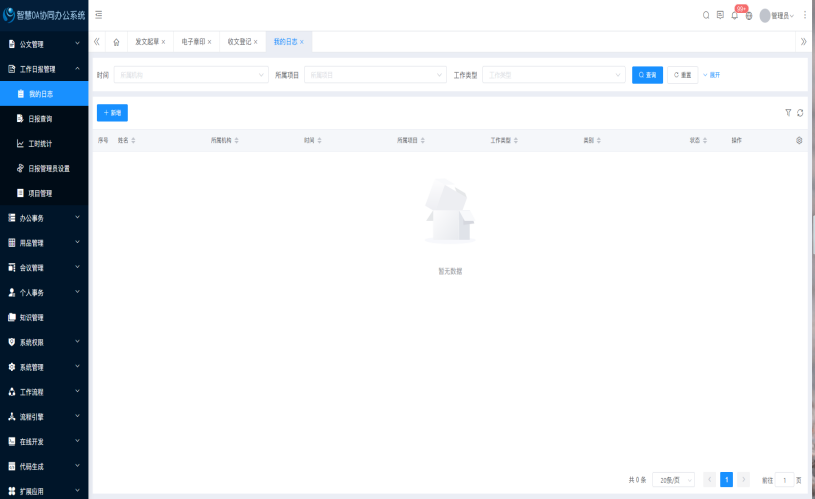Screen dimensions: 815x499
Task: Open the 20条/页 page size dropdown
Action: click(x=673, y=480)
